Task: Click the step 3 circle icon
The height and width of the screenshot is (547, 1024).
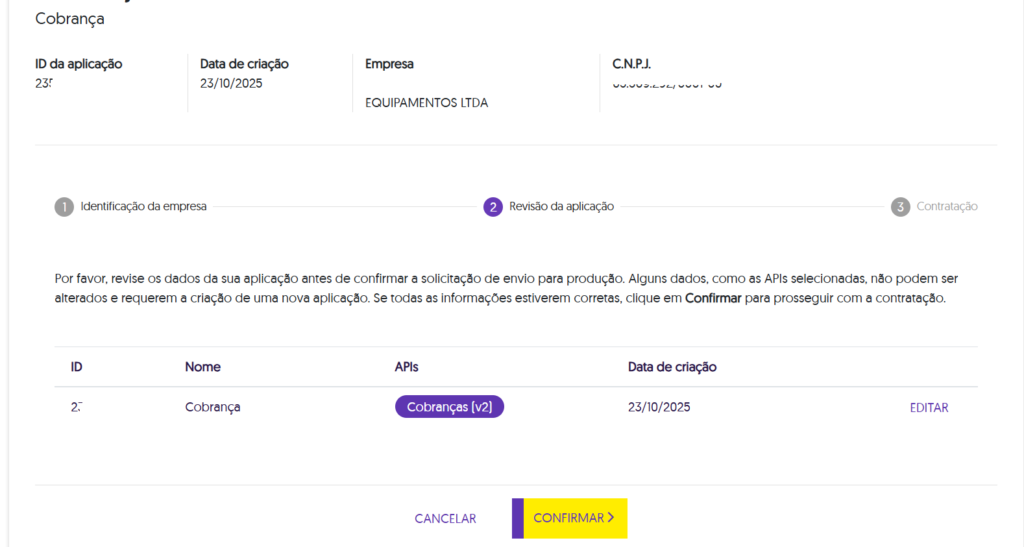Action: click(x=900, y=207)
